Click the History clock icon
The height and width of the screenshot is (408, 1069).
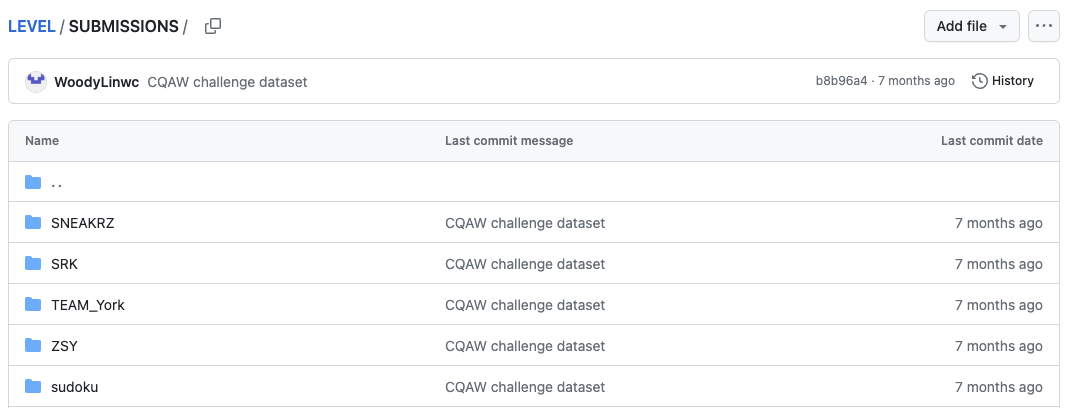point(980,81)
